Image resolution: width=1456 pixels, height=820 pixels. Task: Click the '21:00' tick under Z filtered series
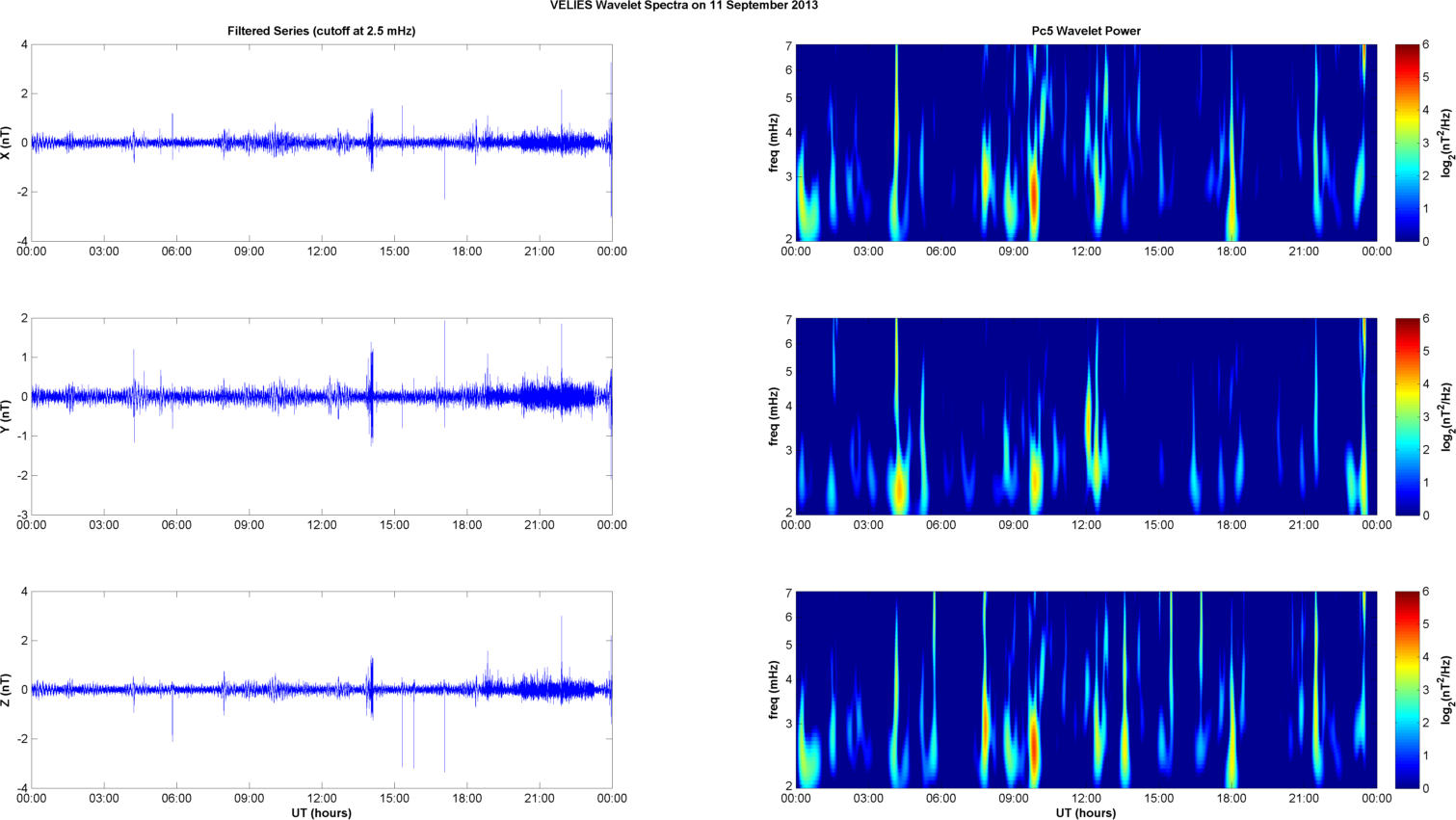[x=540, y=799]
